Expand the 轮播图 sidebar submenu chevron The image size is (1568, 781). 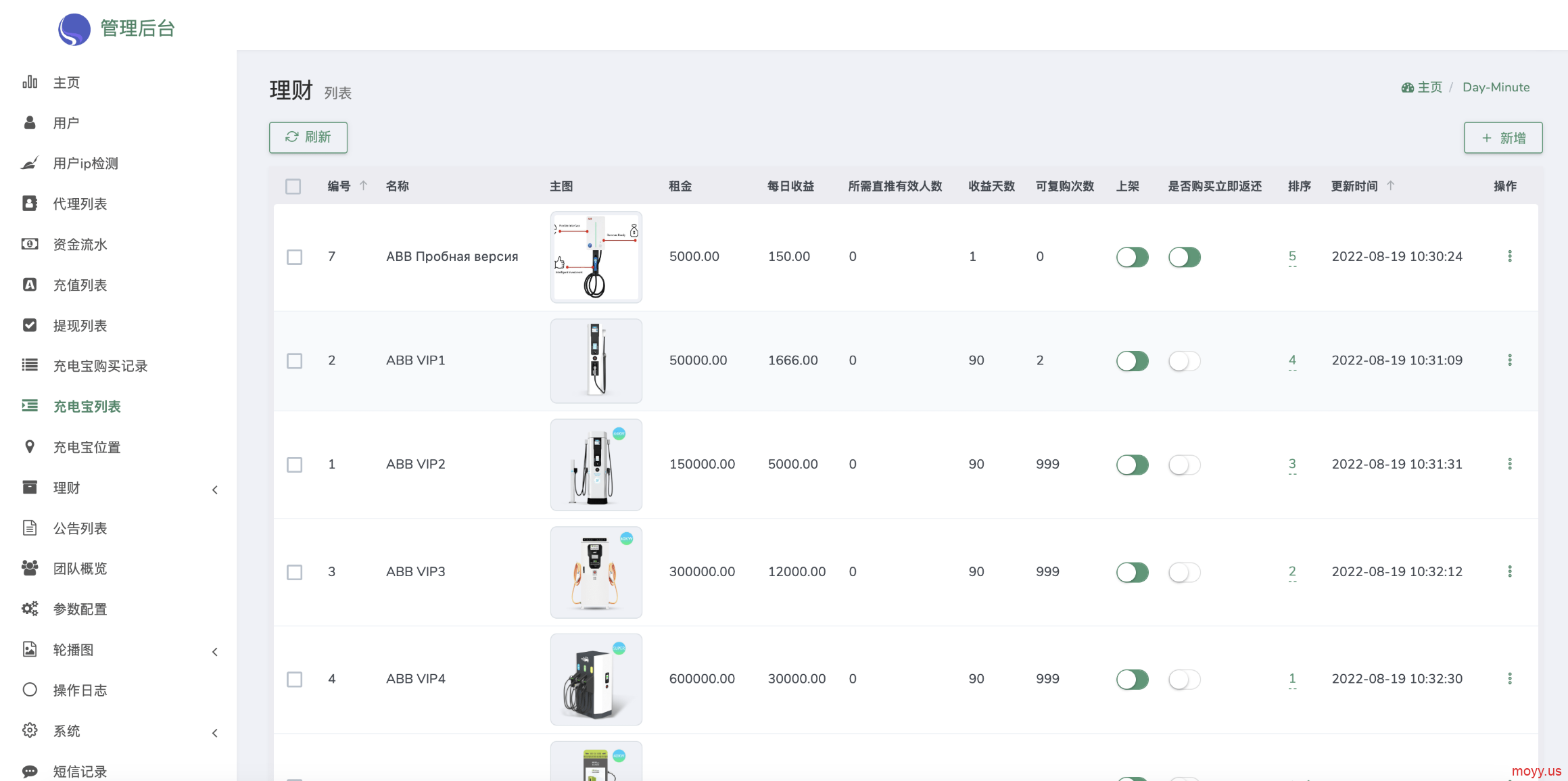(x=215, y=652)
